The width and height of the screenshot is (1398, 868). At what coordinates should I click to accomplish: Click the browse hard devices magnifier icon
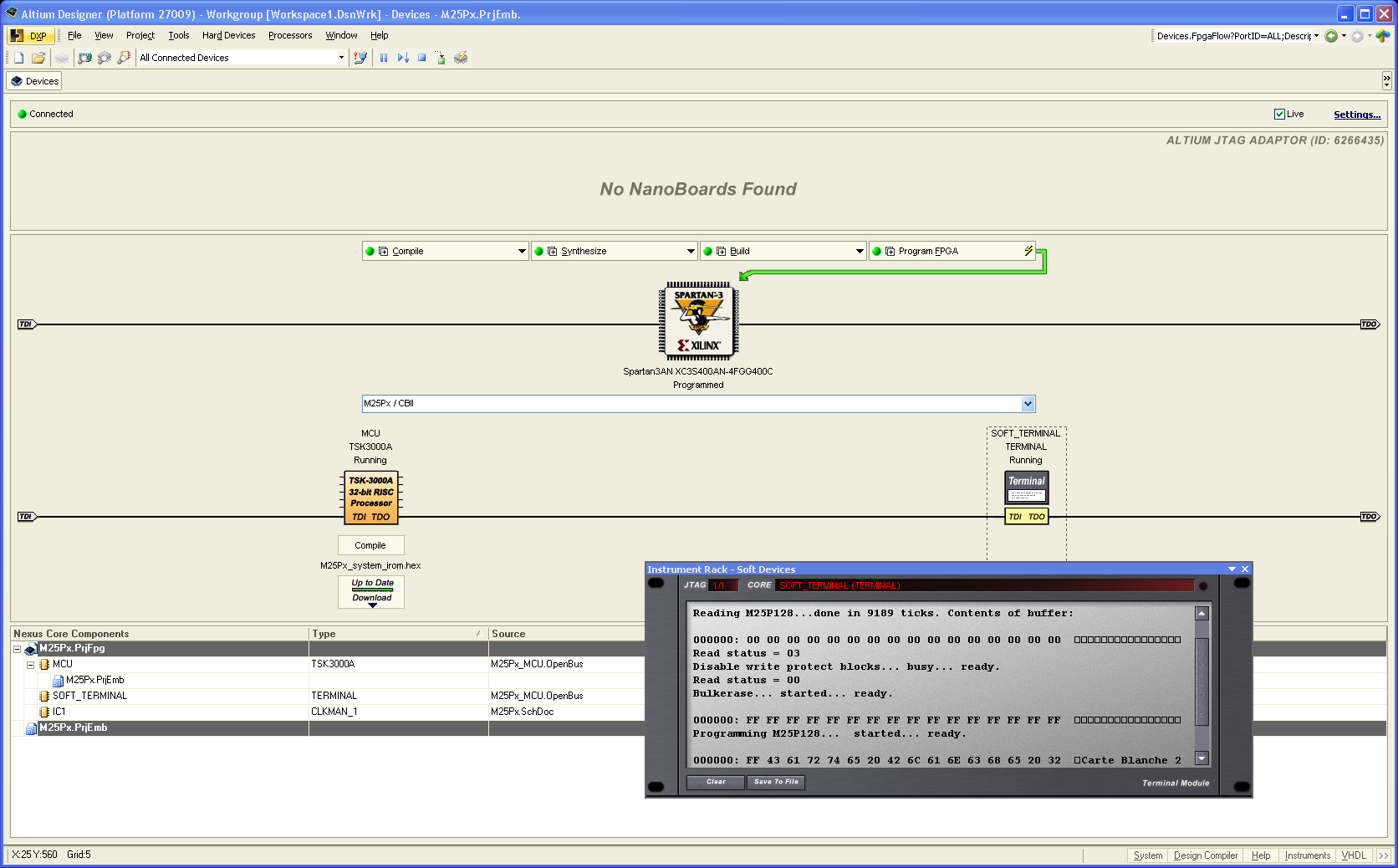(x=84, y=58)
